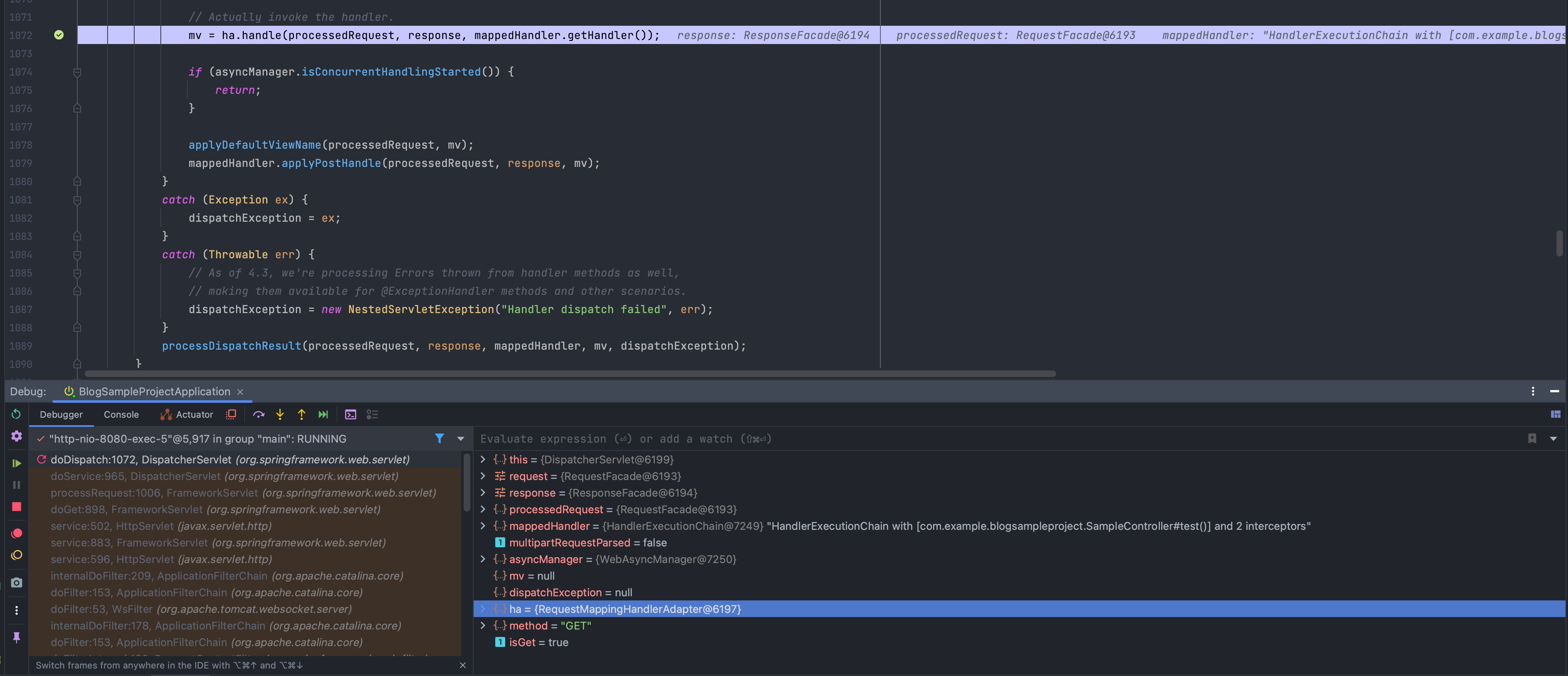The width and height of the screenshot is (1568, 676).
Task: Resume the program from the left toolbar
Action: 17,463
